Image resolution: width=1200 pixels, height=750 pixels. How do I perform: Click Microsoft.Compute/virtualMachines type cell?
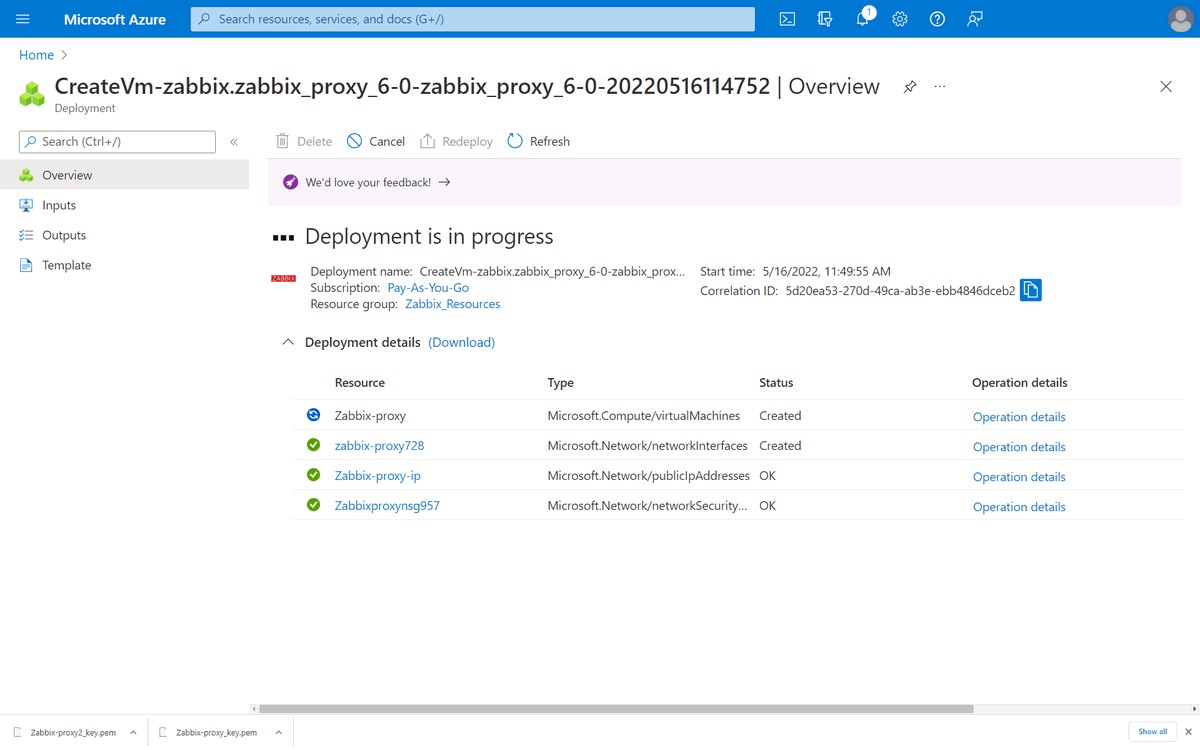coord(644,416)
